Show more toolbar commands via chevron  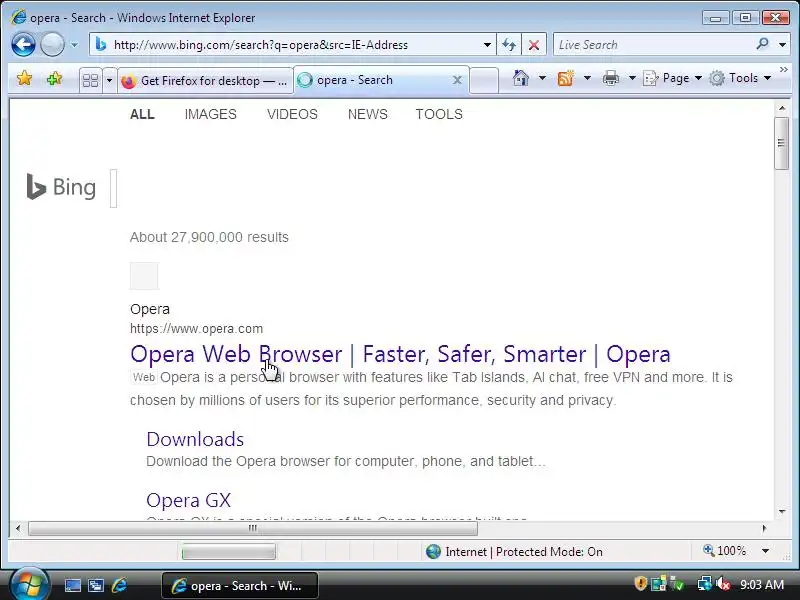[x=784, y=69]
